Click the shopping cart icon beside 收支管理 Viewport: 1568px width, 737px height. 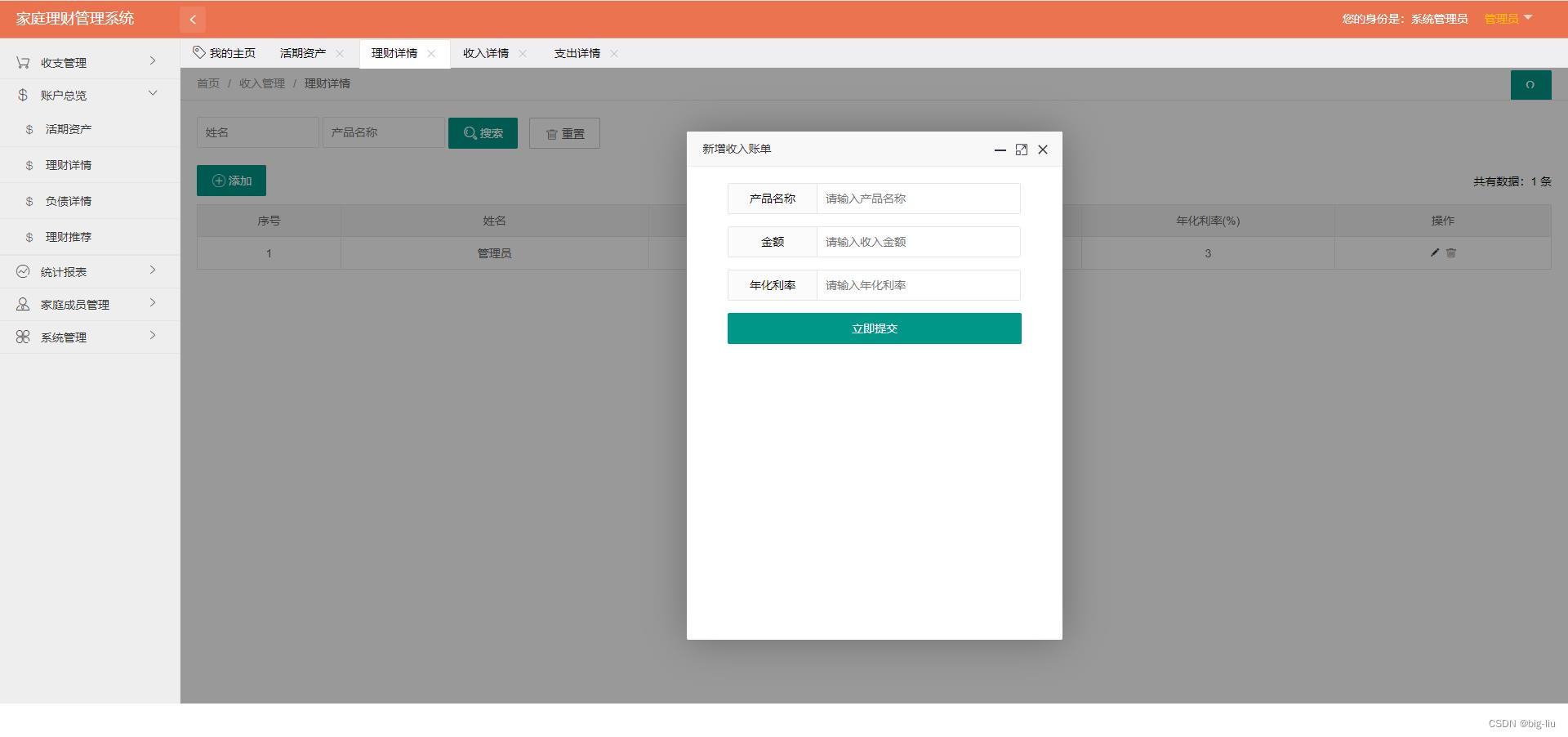click(23, 62)
